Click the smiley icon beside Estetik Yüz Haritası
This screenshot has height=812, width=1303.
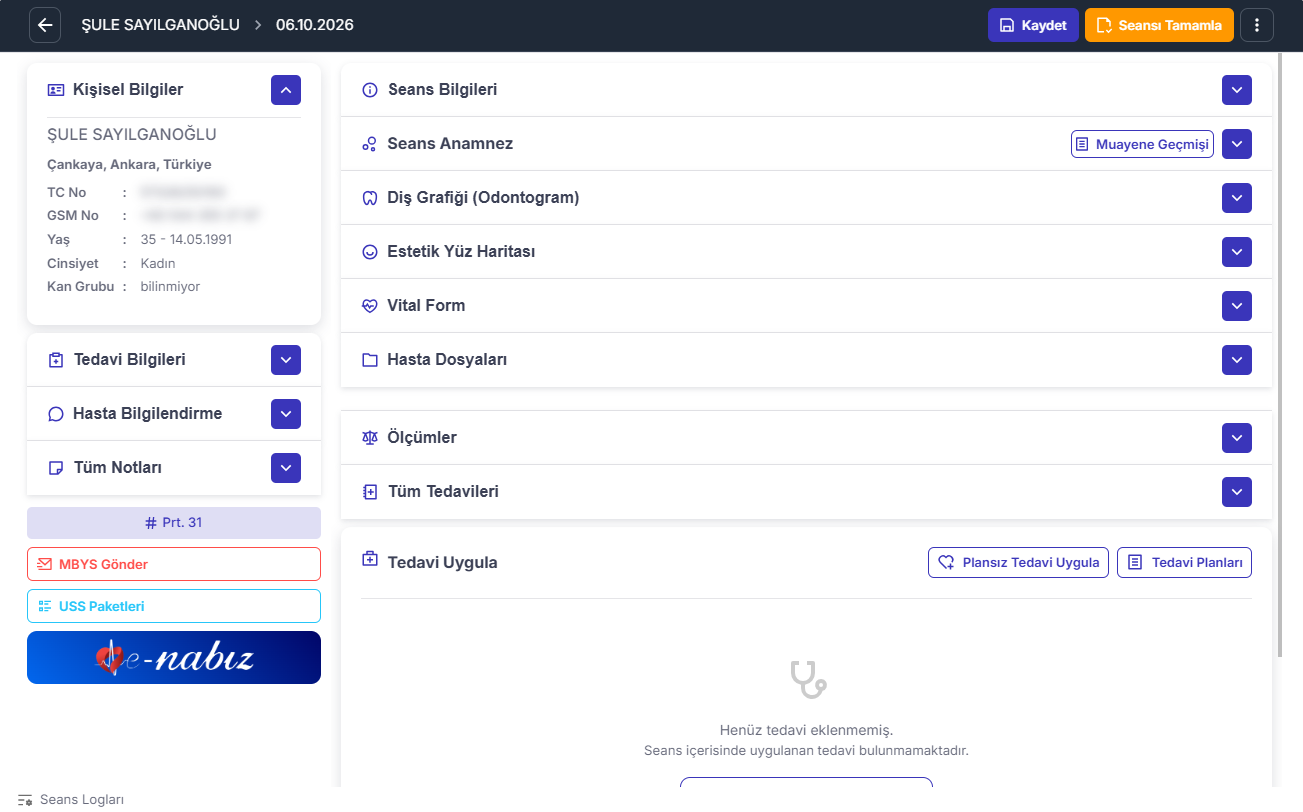tap(369, 252)
